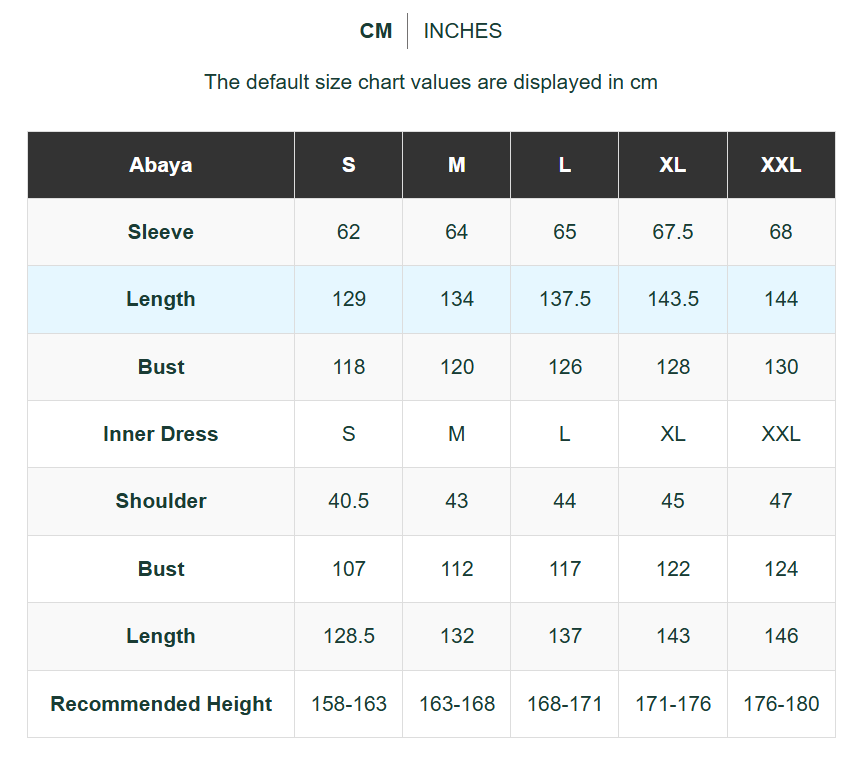Viewport: 865px width, 759px height.
Task: Select the S size column header
Action: 348,164
